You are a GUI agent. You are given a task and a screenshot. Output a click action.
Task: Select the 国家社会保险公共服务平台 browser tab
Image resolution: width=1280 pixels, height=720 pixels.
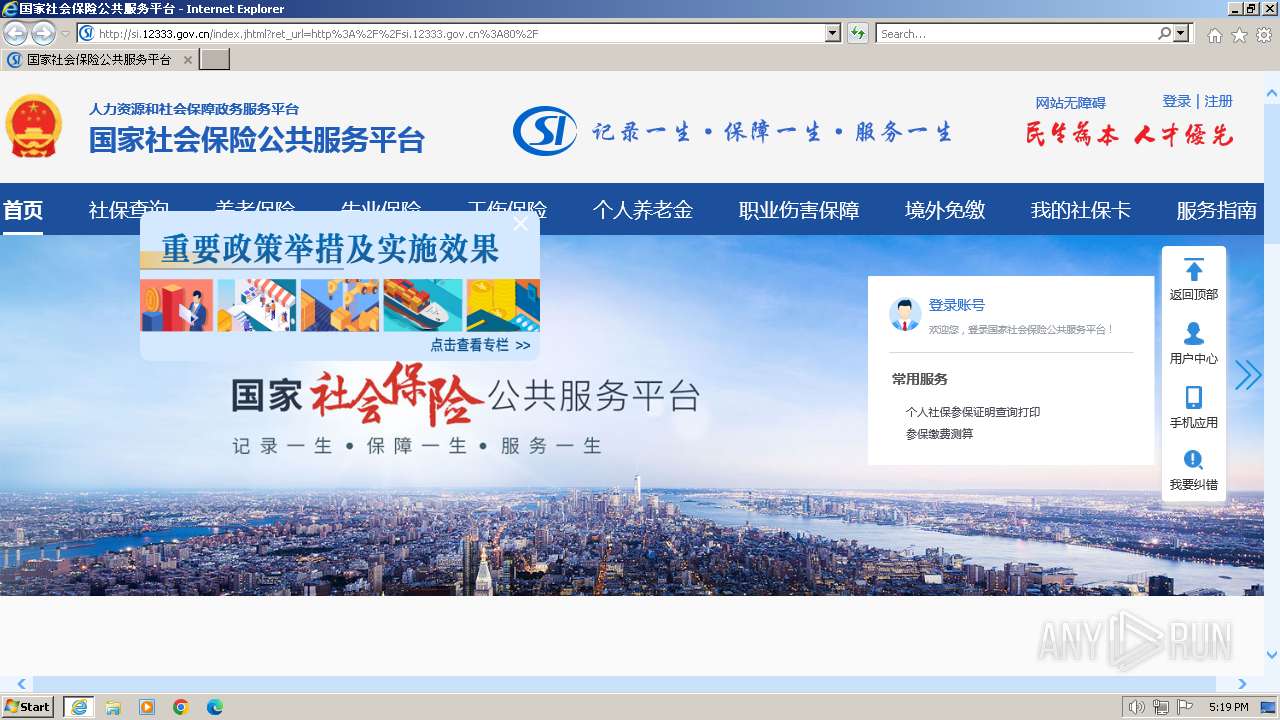(x=99, y=60)
